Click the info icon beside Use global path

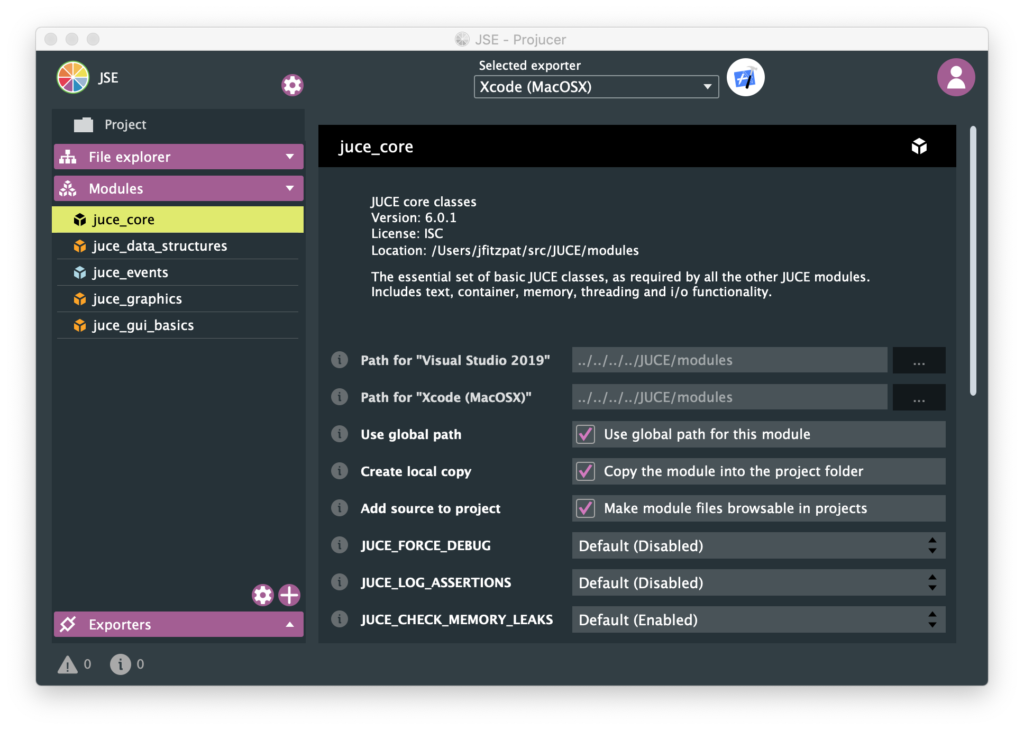[340, 435]
